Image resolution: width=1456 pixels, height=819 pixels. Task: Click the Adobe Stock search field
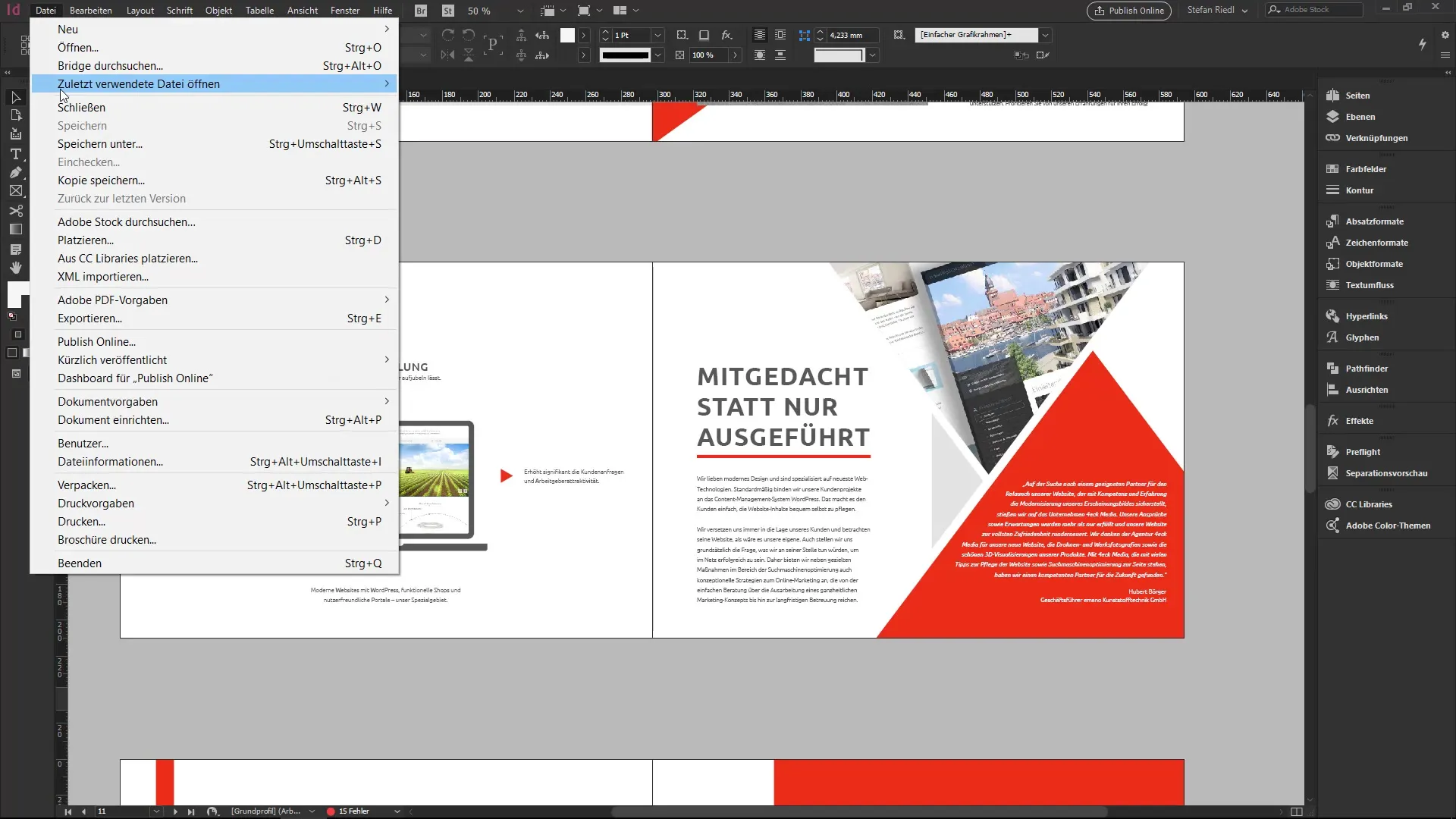[1313, 10]
